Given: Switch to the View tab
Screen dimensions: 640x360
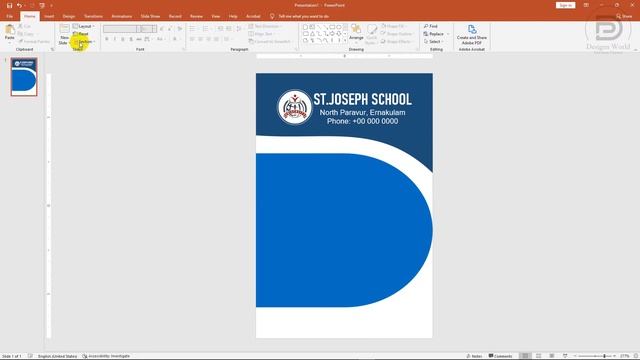Looking at the screenshot, I should click(216, 16).
